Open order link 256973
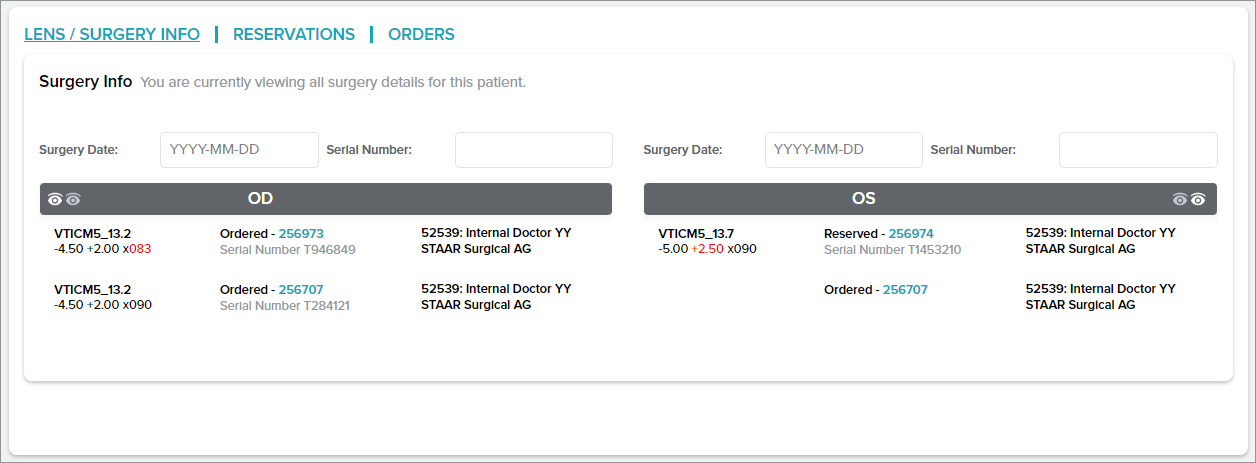 [301, 234]
